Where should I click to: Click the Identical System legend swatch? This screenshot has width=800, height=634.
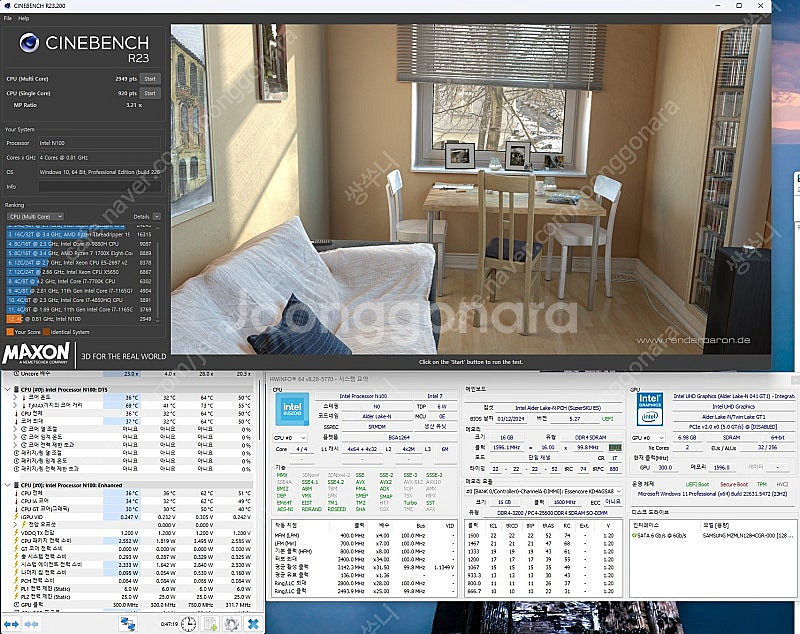pyautogui.click(x=46, y=332)
